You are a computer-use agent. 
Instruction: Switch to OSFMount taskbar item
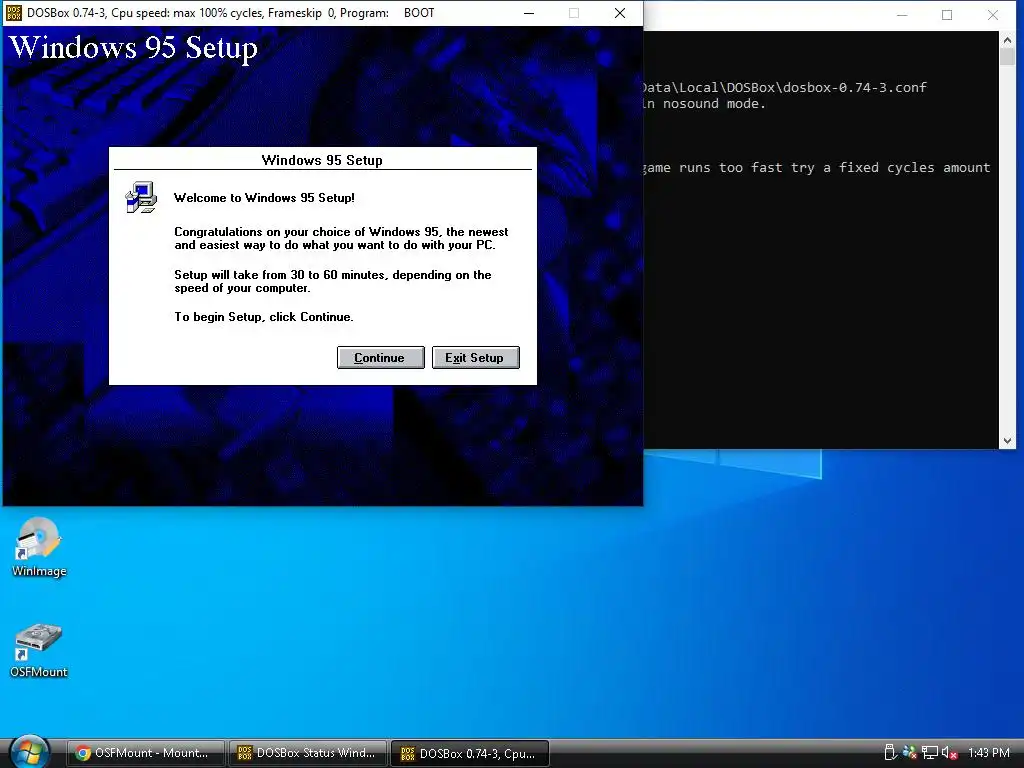(x=145, y=753)
